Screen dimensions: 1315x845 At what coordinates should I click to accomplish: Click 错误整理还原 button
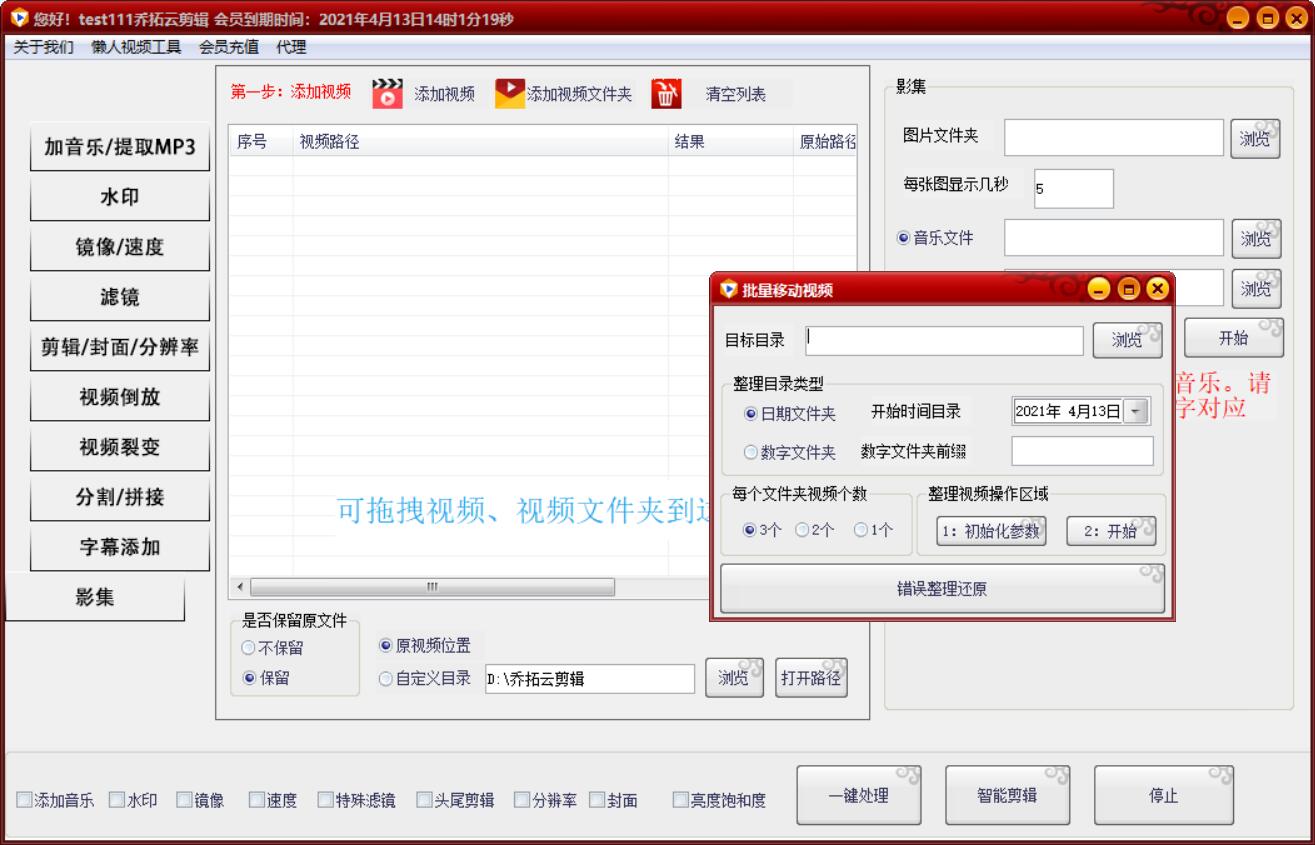[x=942, y=589]
